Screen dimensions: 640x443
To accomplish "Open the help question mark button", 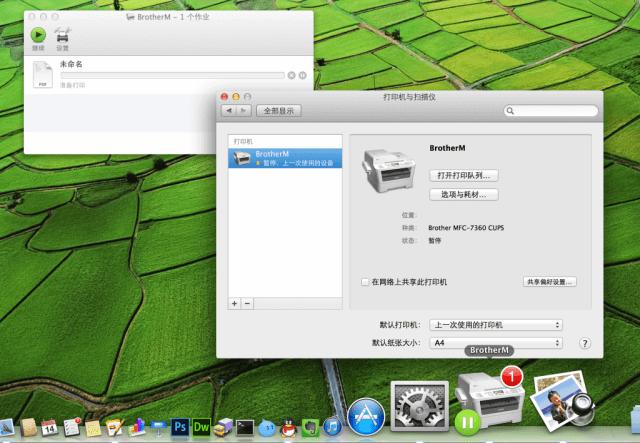I will click(584, 343).
